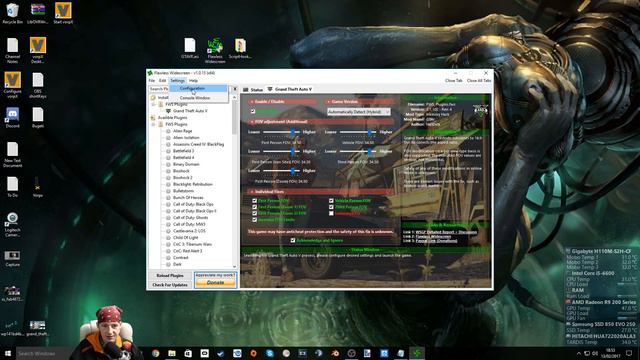Image resolution: width=640 pixels, height=360 pixels.
Task: Open File Explorer from the taskbar
Action: [172, 353]
